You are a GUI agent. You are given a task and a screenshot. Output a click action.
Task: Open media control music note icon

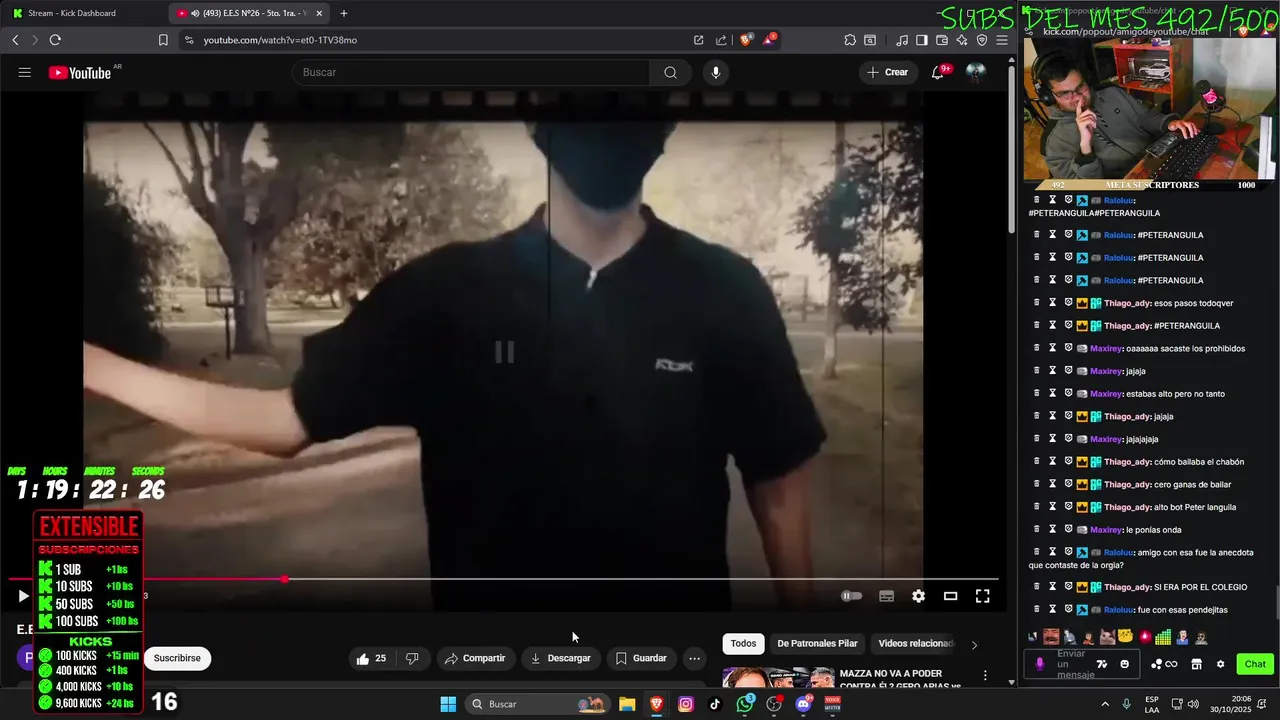pos(903,40)
